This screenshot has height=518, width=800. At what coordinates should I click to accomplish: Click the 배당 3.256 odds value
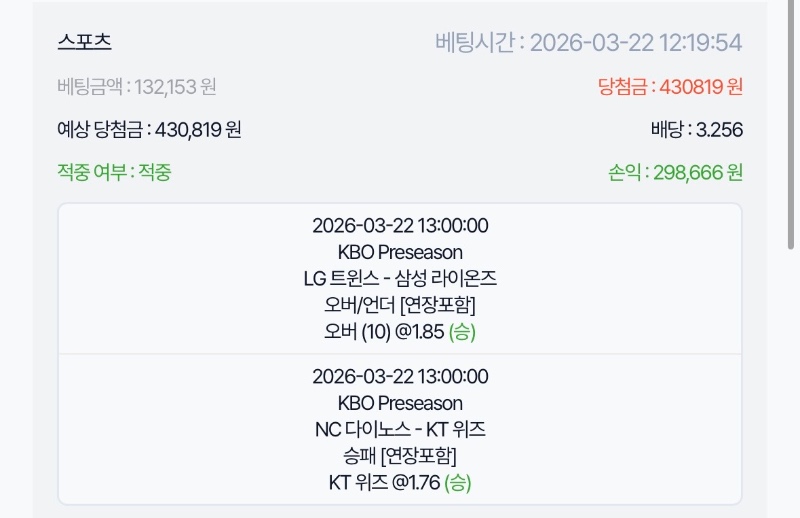[x=696, y=130]
